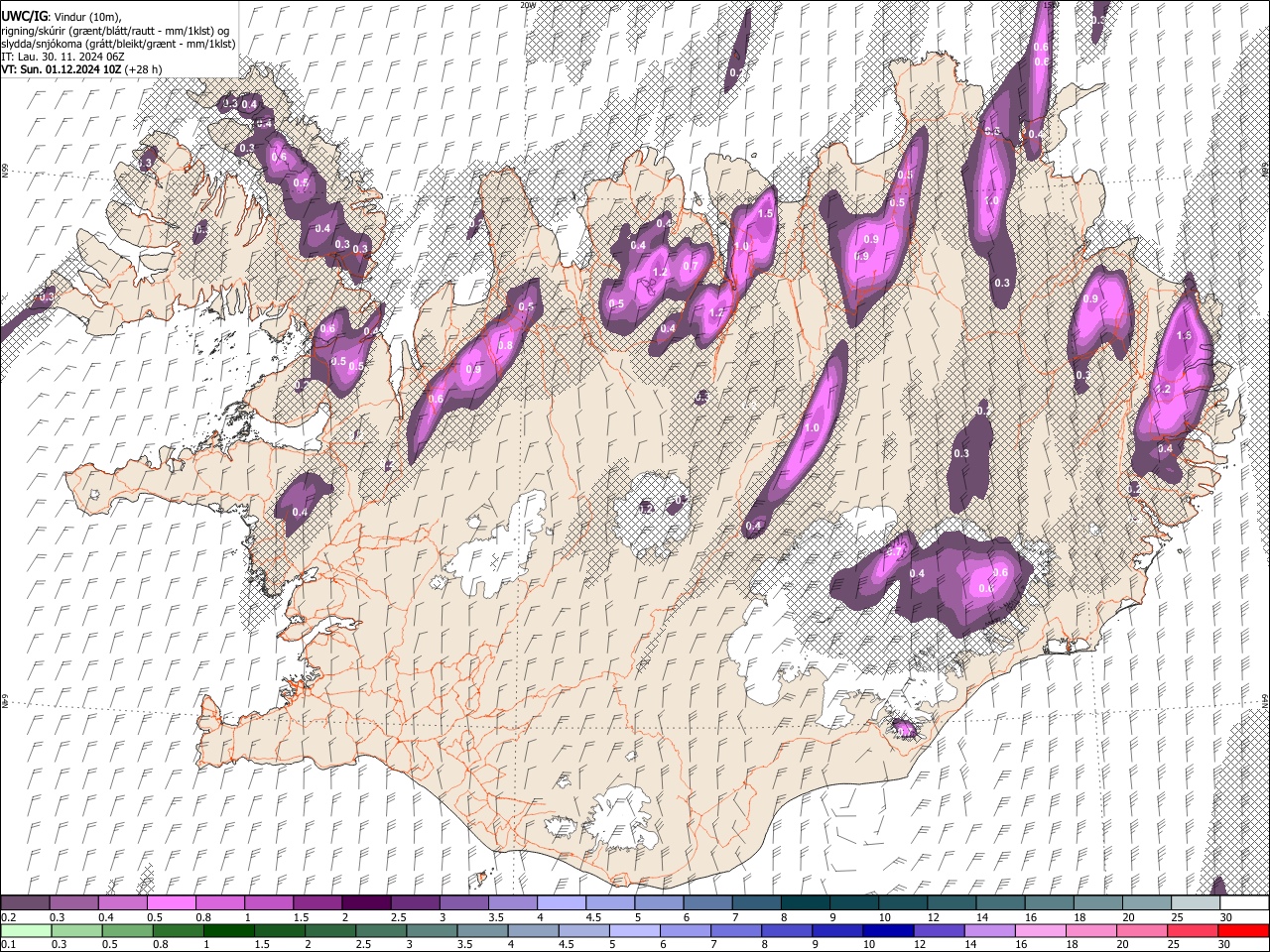Image resolution: width=1270 pixels, height=952 pixels.
Task: Click the lower legend swatch labeled 25
Action: (1191, 930)
